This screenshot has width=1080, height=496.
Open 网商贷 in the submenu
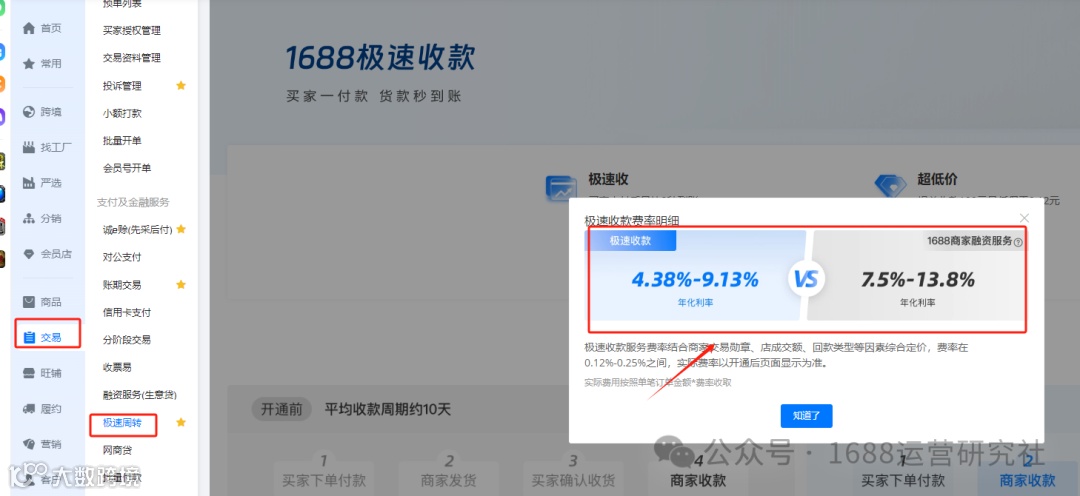[118, 450]
